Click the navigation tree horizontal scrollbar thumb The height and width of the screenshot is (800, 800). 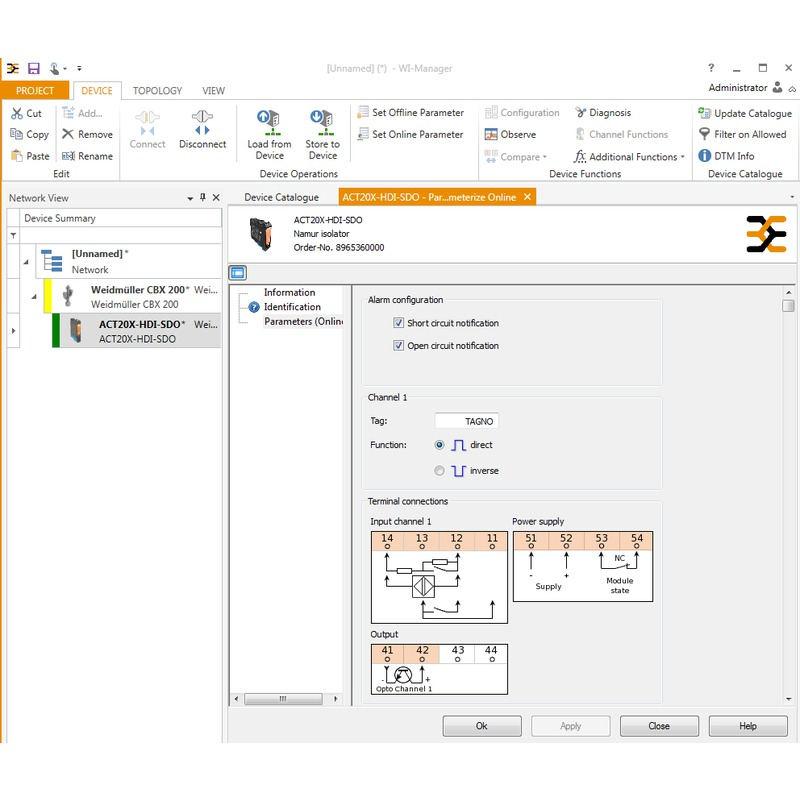click(x=283, y=698)
